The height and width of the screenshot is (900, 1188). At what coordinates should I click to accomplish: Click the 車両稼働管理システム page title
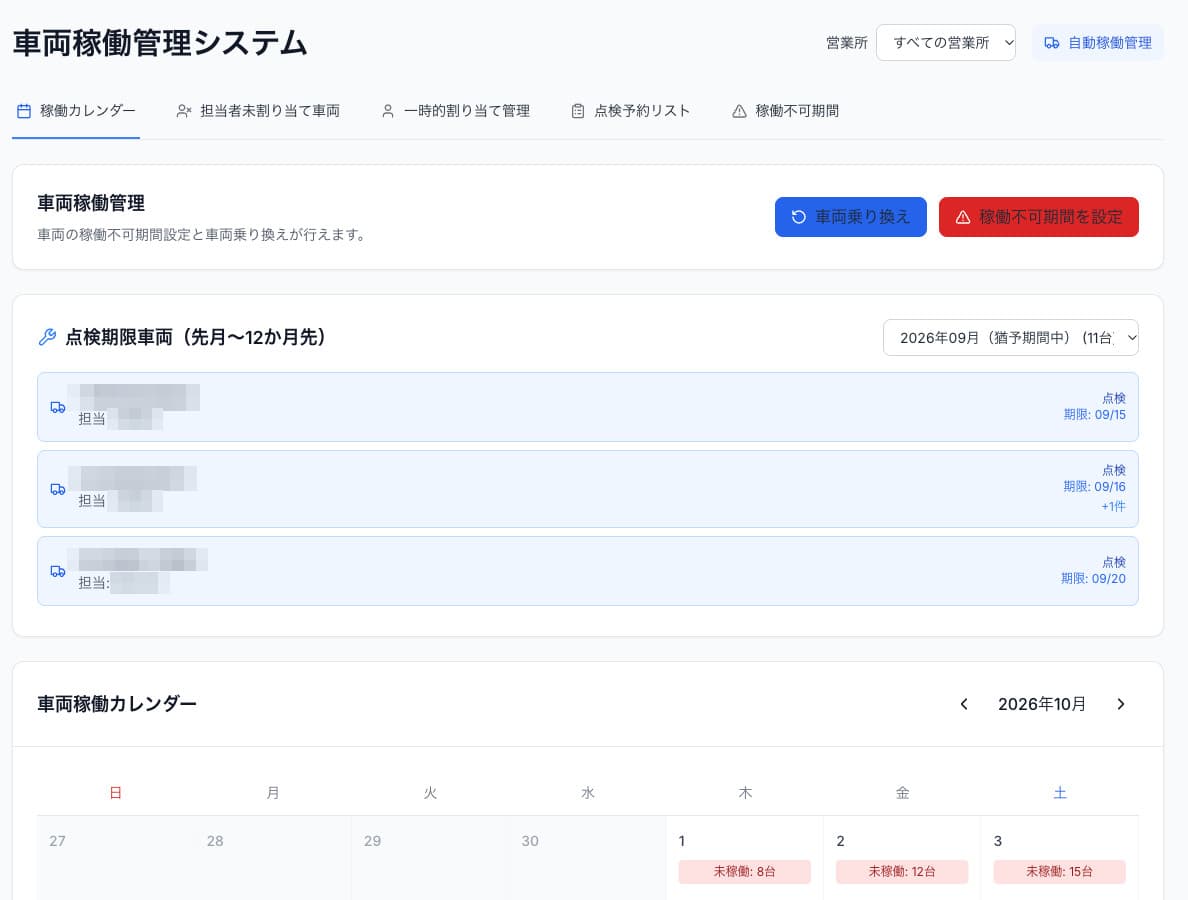coord(160,43)
